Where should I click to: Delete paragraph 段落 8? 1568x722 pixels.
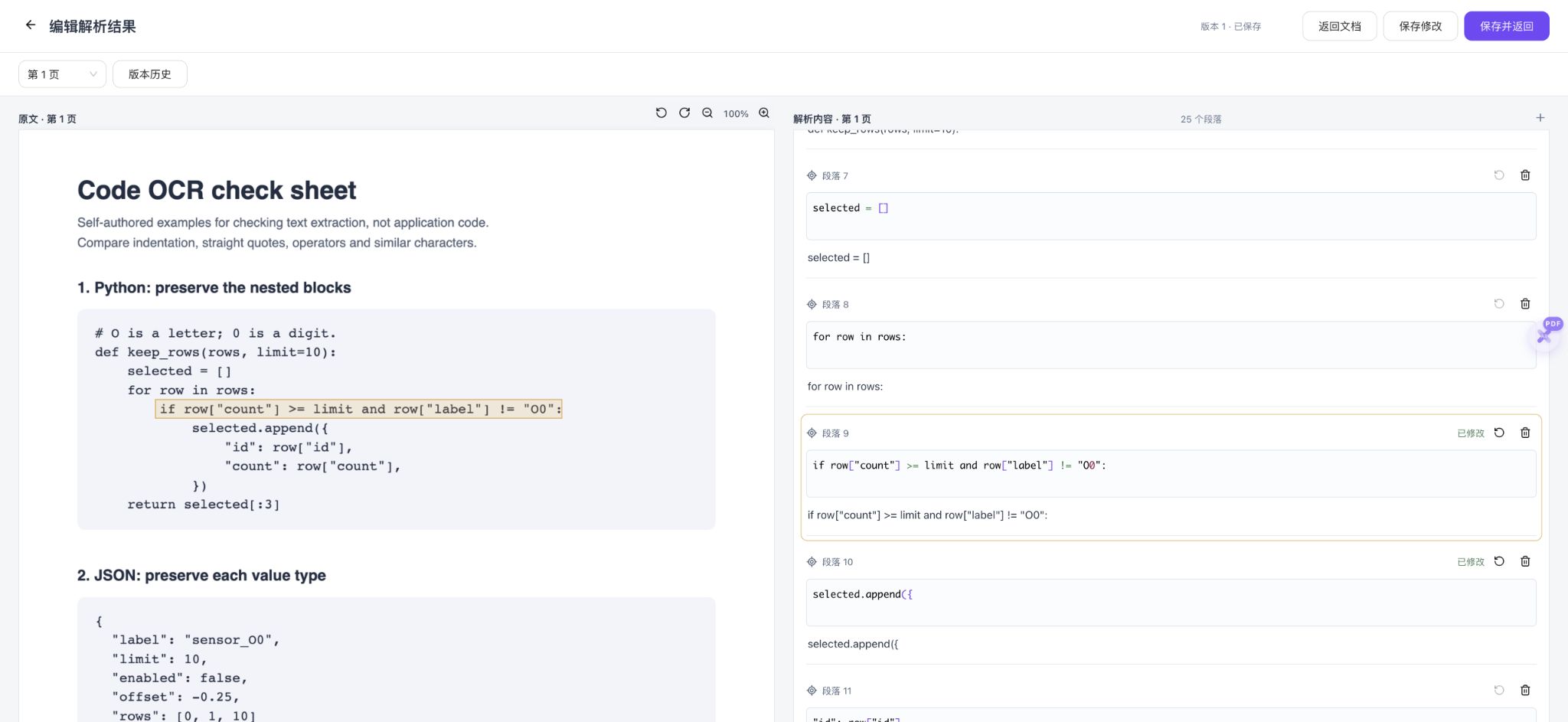pos(1525,304)
